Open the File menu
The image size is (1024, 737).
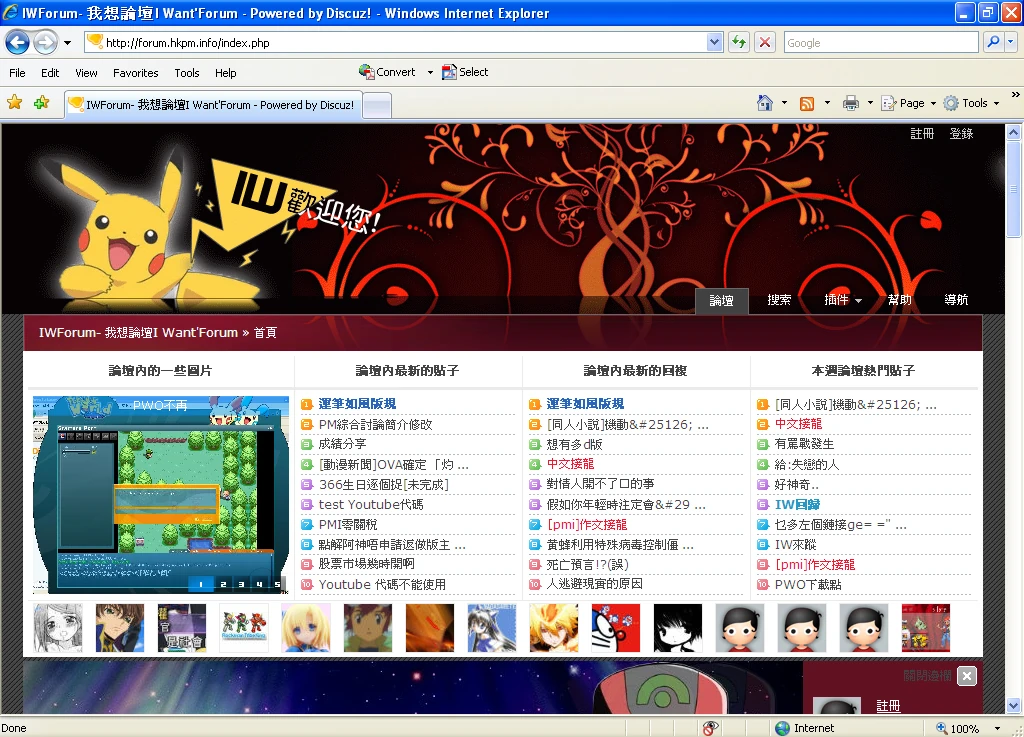coord(18,73)
